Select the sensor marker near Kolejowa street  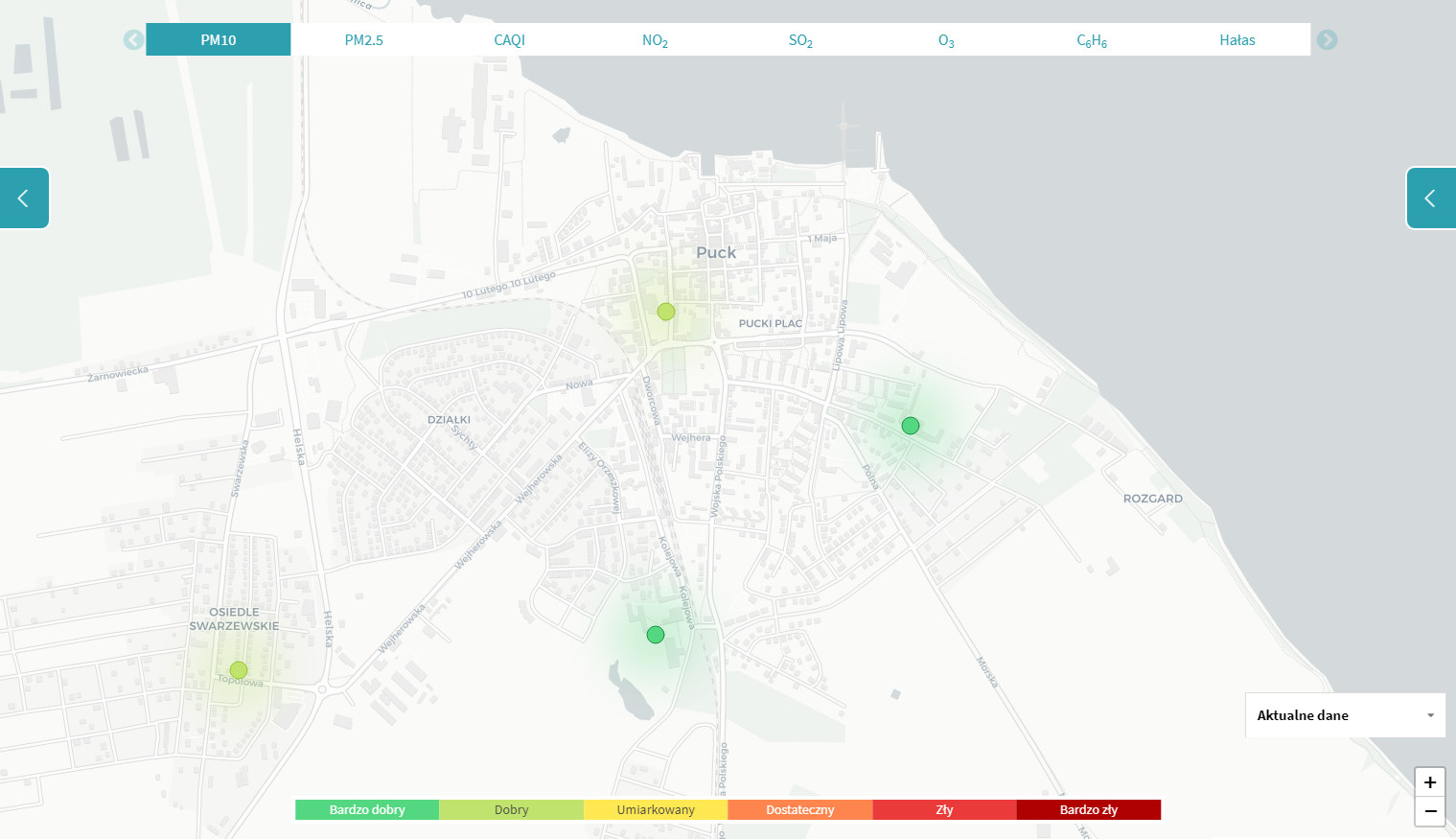click(656, 635)
